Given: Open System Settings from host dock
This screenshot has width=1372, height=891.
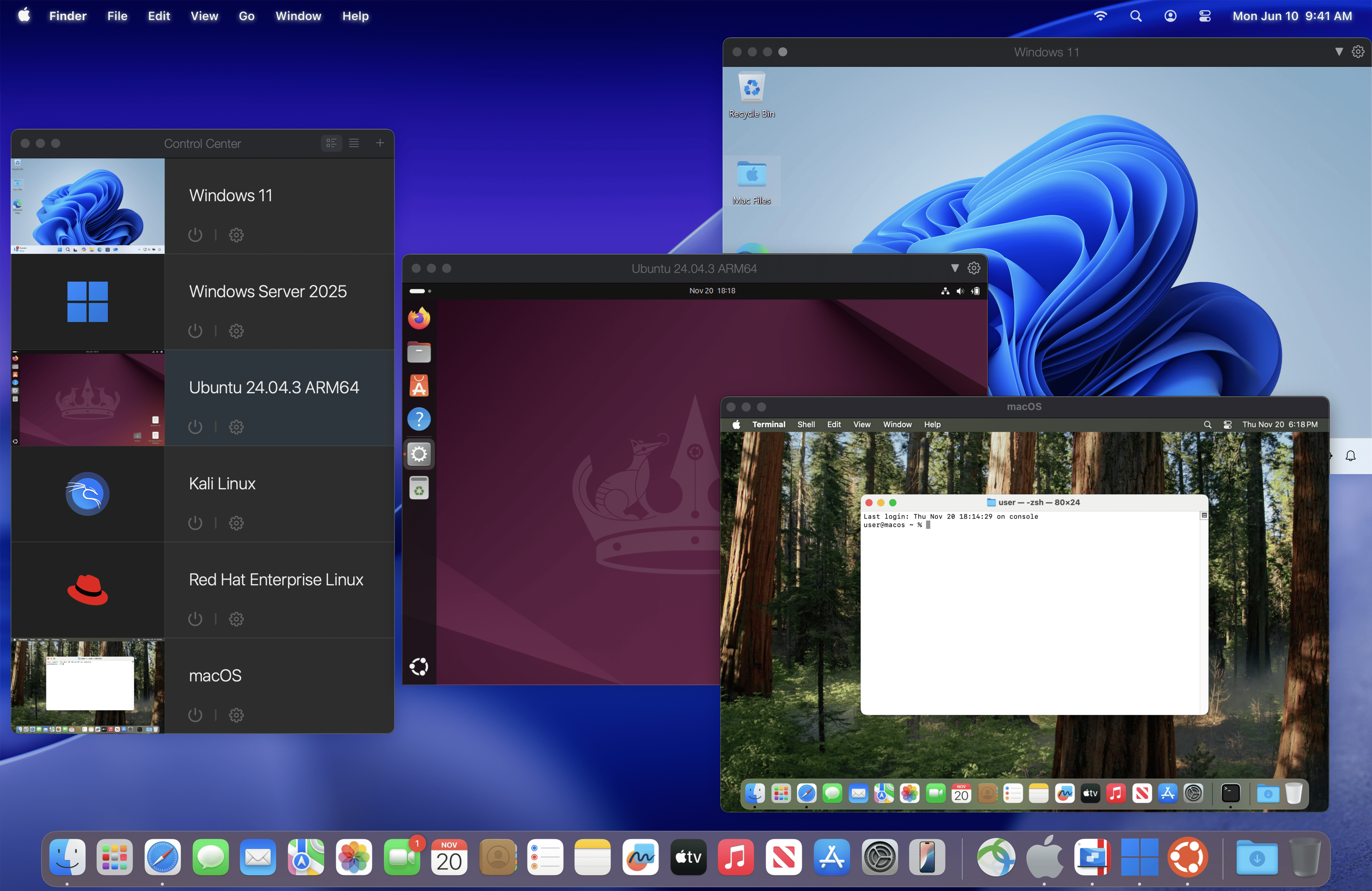Looking at the screenshot, I should (880, 857).
